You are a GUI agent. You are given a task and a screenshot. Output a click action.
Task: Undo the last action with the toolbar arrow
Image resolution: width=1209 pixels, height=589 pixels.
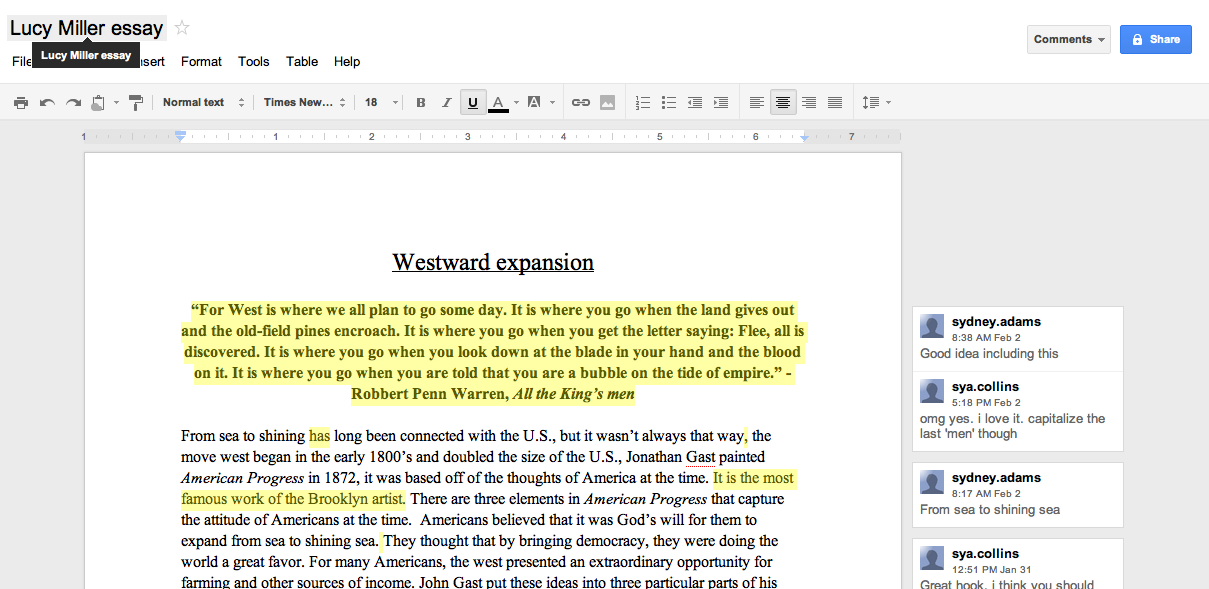point(47,102)
